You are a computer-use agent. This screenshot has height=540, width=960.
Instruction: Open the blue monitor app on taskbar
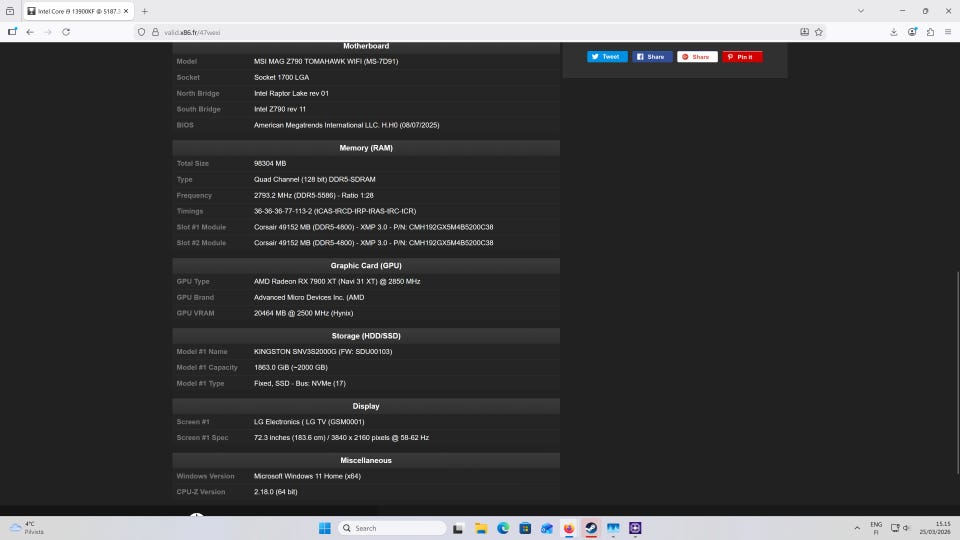coord(613,528)
